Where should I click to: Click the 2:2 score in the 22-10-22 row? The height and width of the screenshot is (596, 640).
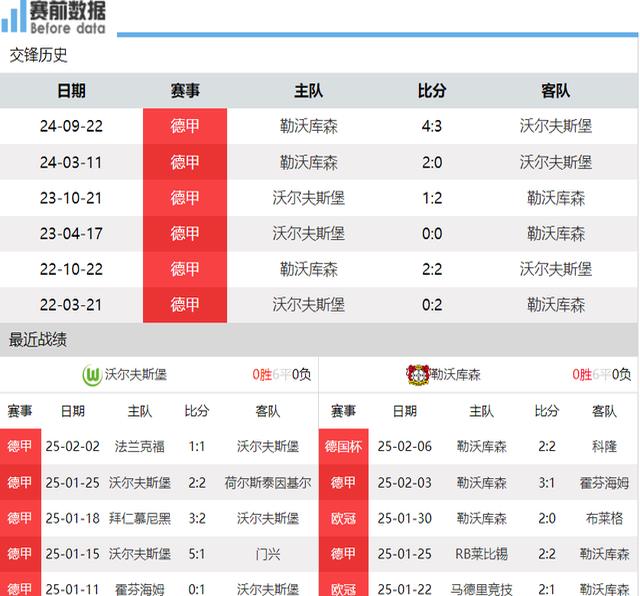coord(432,269)
